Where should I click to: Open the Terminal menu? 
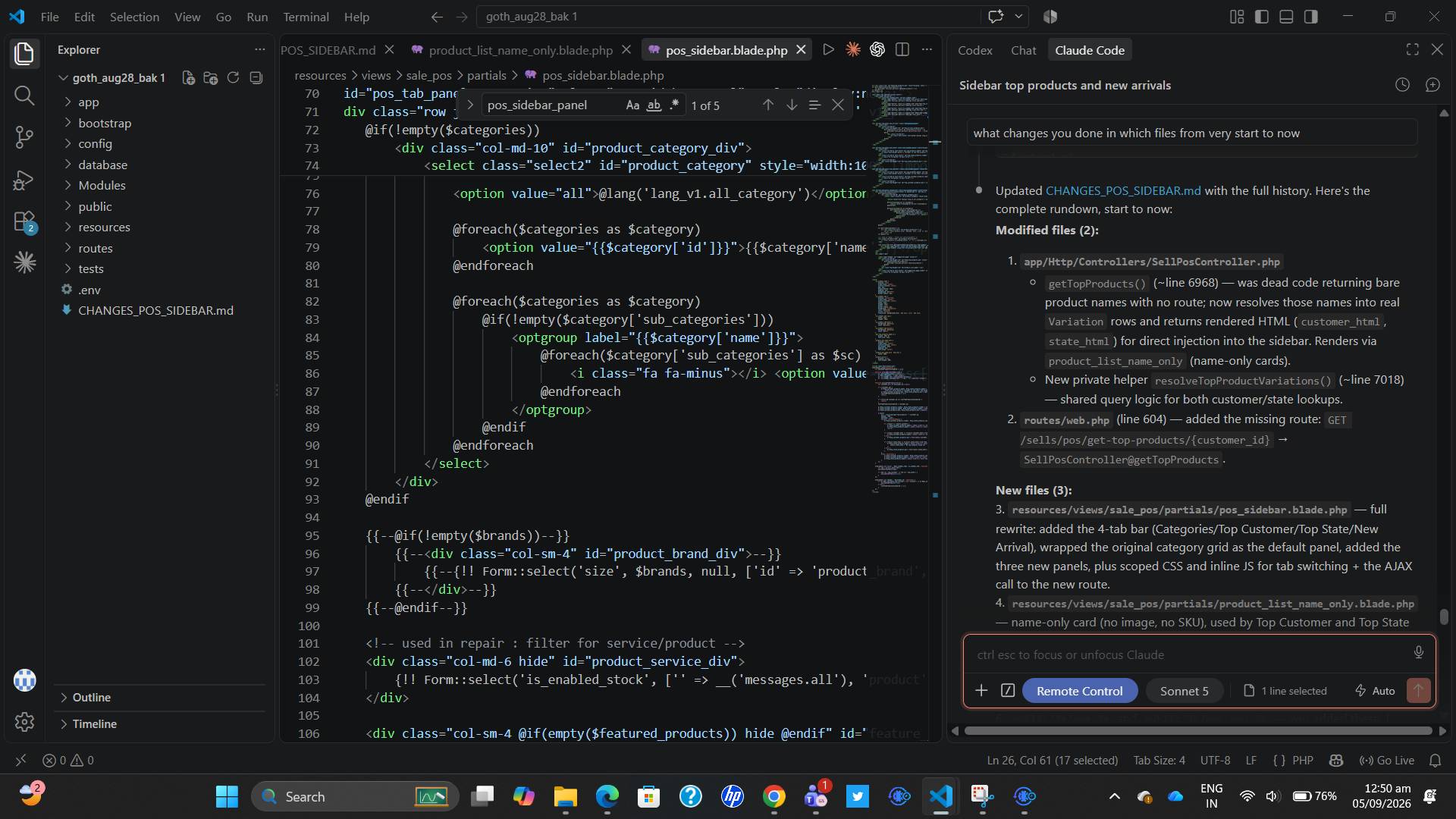[x=306, y=17]
